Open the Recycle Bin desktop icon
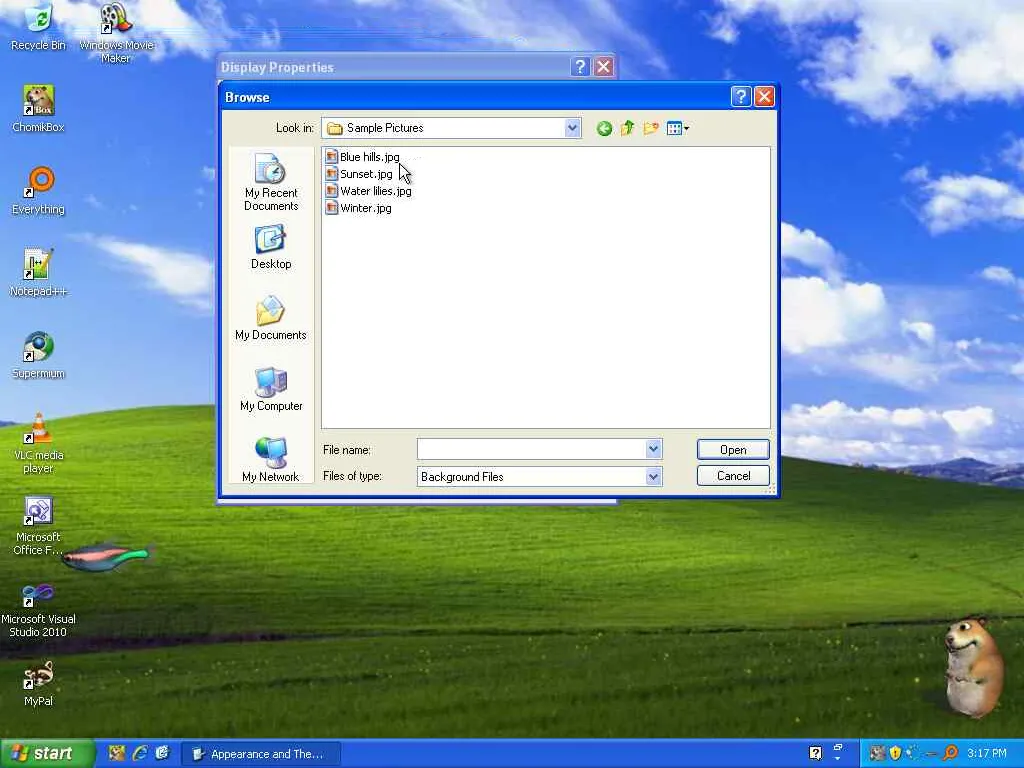The height and width of the screenshot is (768, 1024). [39, 27]
